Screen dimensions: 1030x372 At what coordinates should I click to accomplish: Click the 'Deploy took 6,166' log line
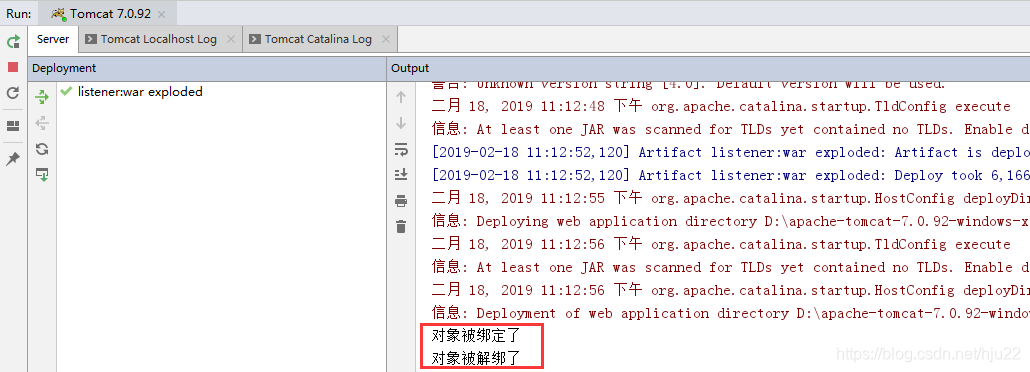click(730, 175)
